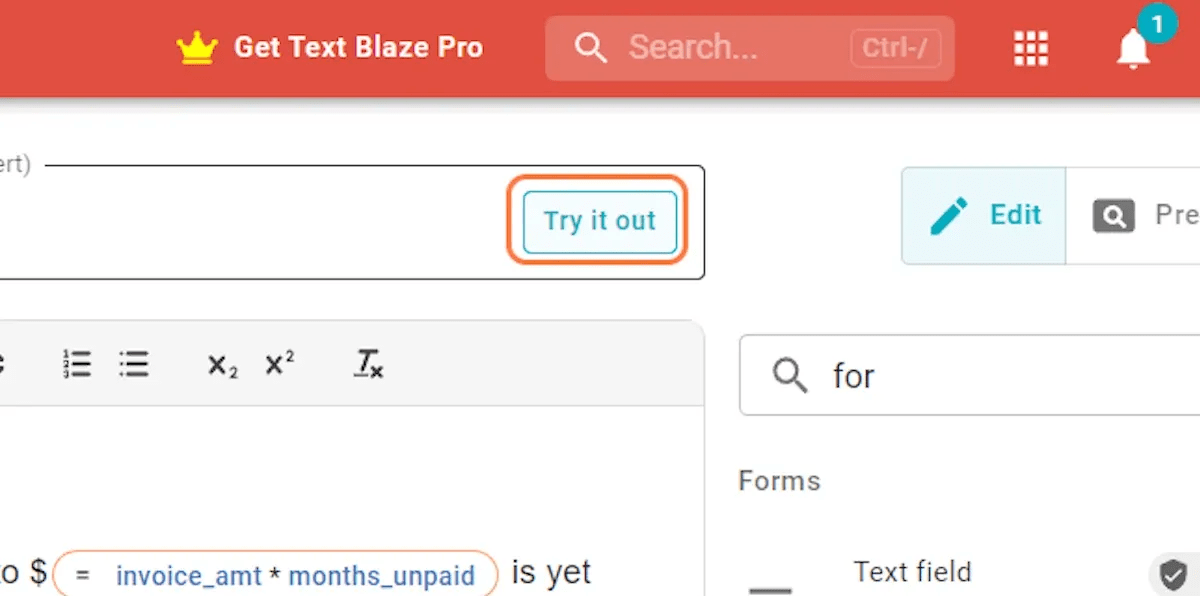Click the Try it out button

pyautogui.click(x=598, y=221)
